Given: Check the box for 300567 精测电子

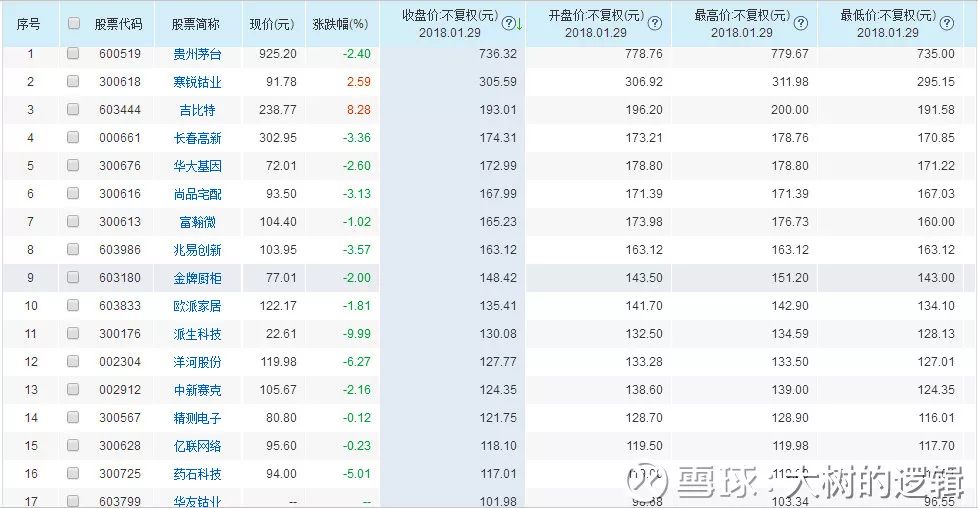Looking at the screenshot, I should [73, 417].
